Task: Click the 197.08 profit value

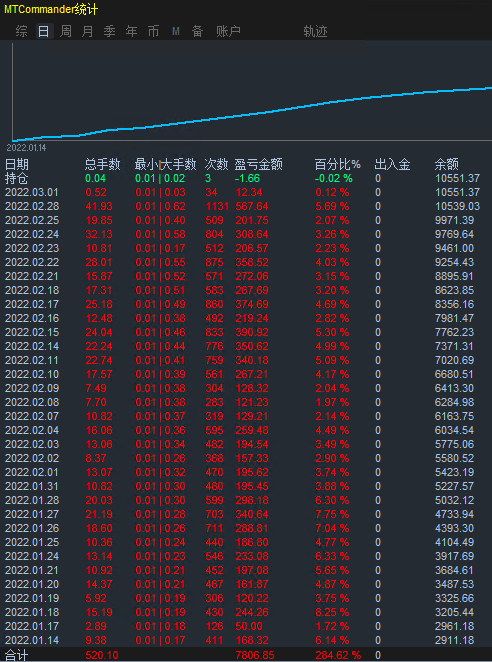Action: click(x=252, y=570)
